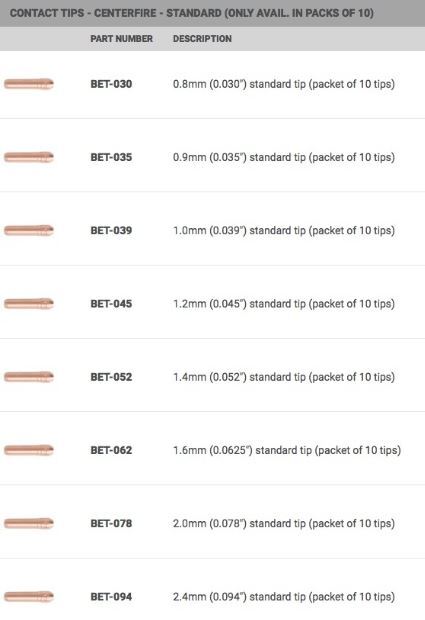The image size is (425, 620).
Task: Select part number BET-030
Action: coord(111,84)
